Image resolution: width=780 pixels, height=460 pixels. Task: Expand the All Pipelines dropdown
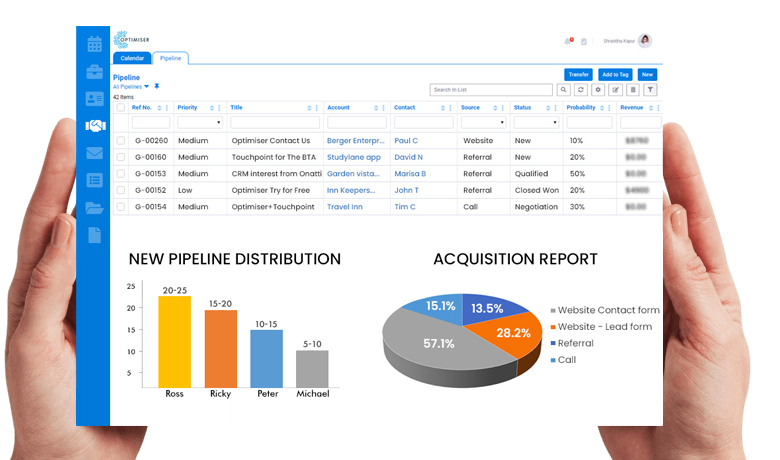point(147,87)
